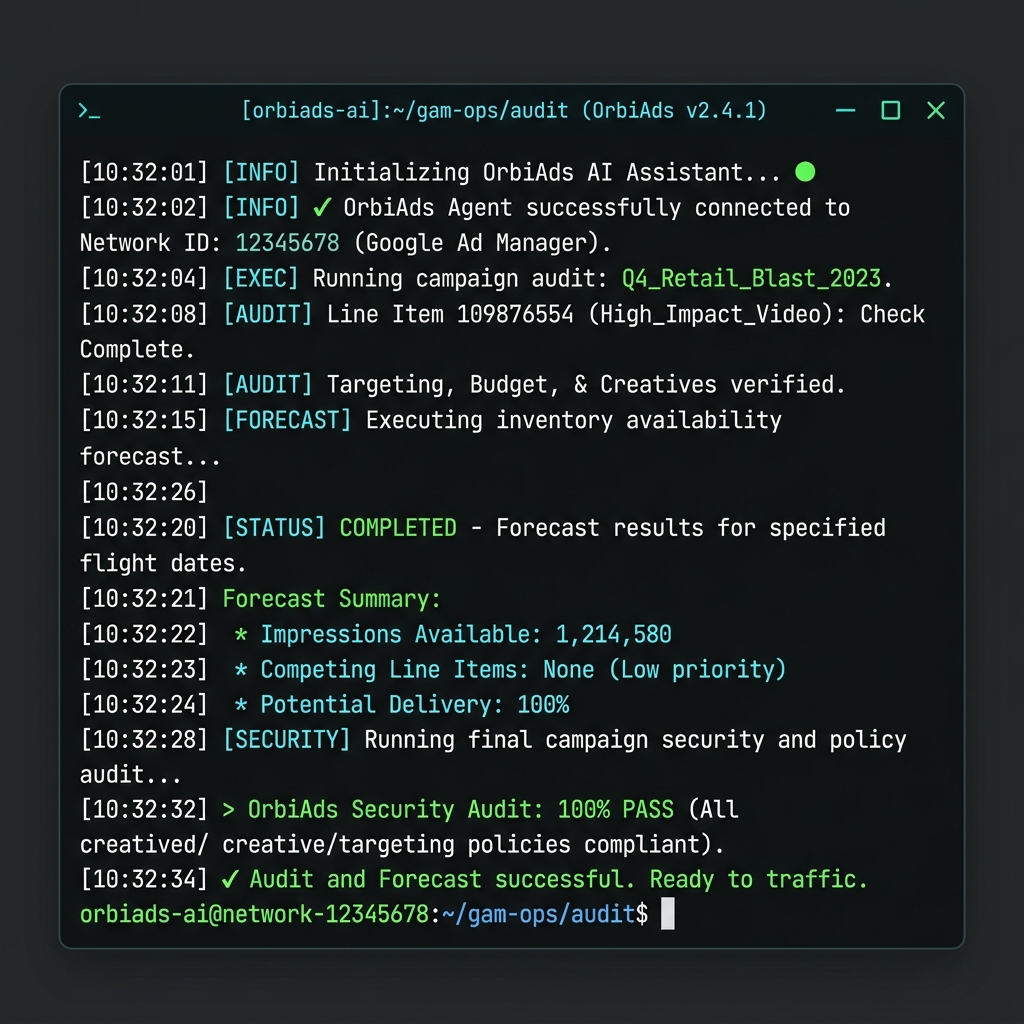This screenshot has height=1024, width=1024.
Task: Click the green 'COMPLETED' status word
Action: (x=398, y=528)
